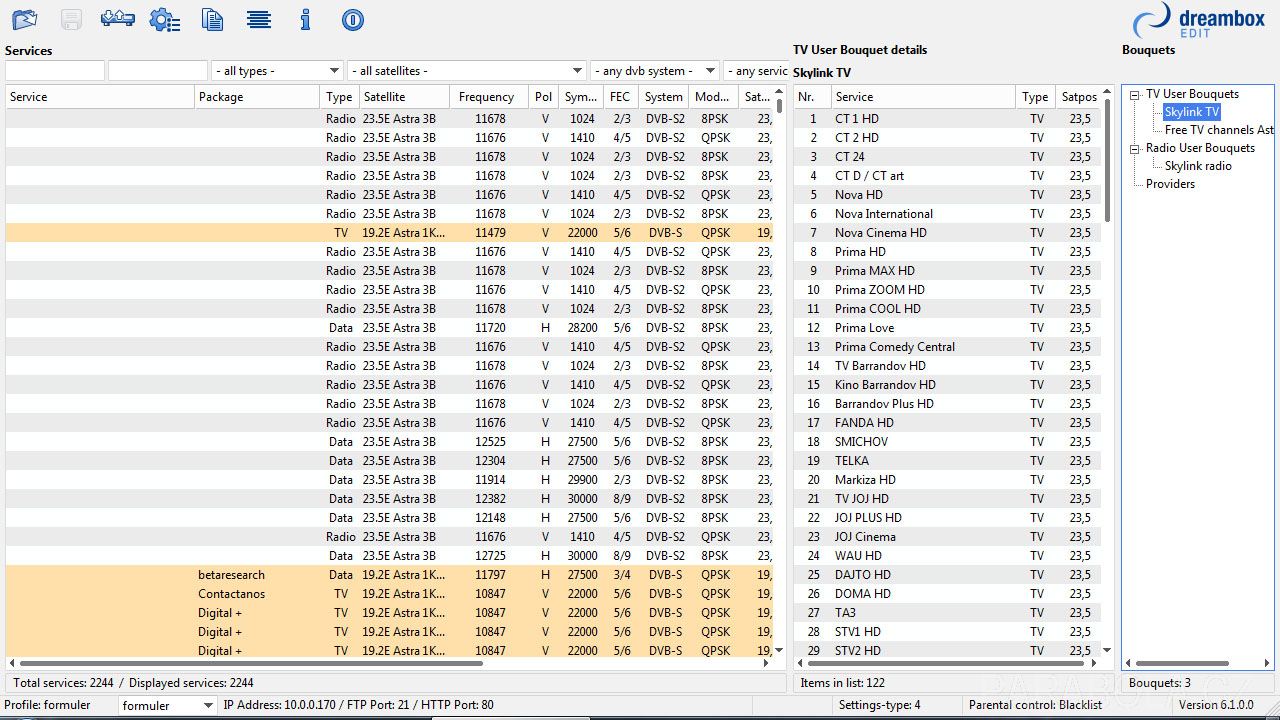Select TV Barrandov HD in bouquet list
1280x720 pixels.
(x=947, y=366)
